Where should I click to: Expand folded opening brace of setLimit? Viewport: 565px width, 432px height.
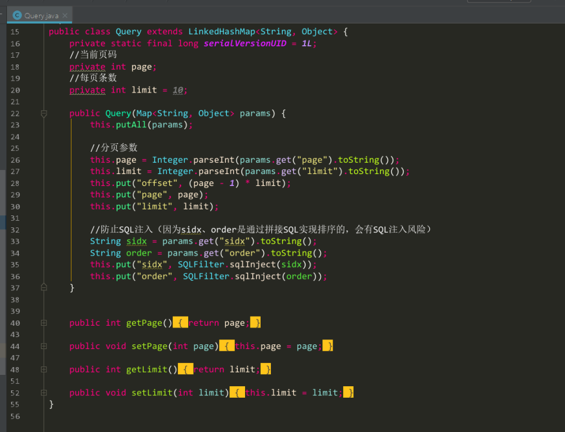(237, 392)
